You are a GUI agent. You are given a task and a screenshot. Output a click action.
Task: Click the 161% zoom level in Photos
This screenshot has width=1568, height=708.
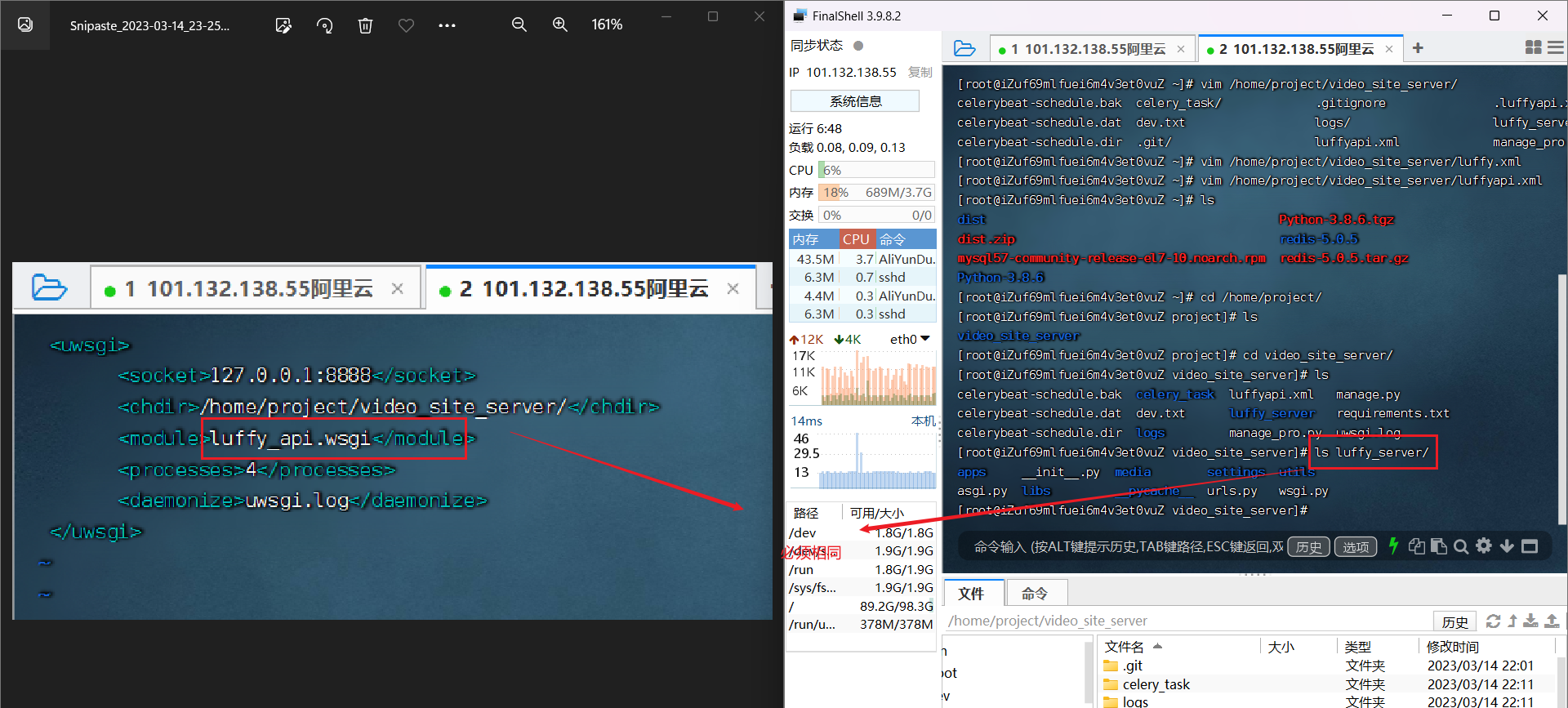607,25
